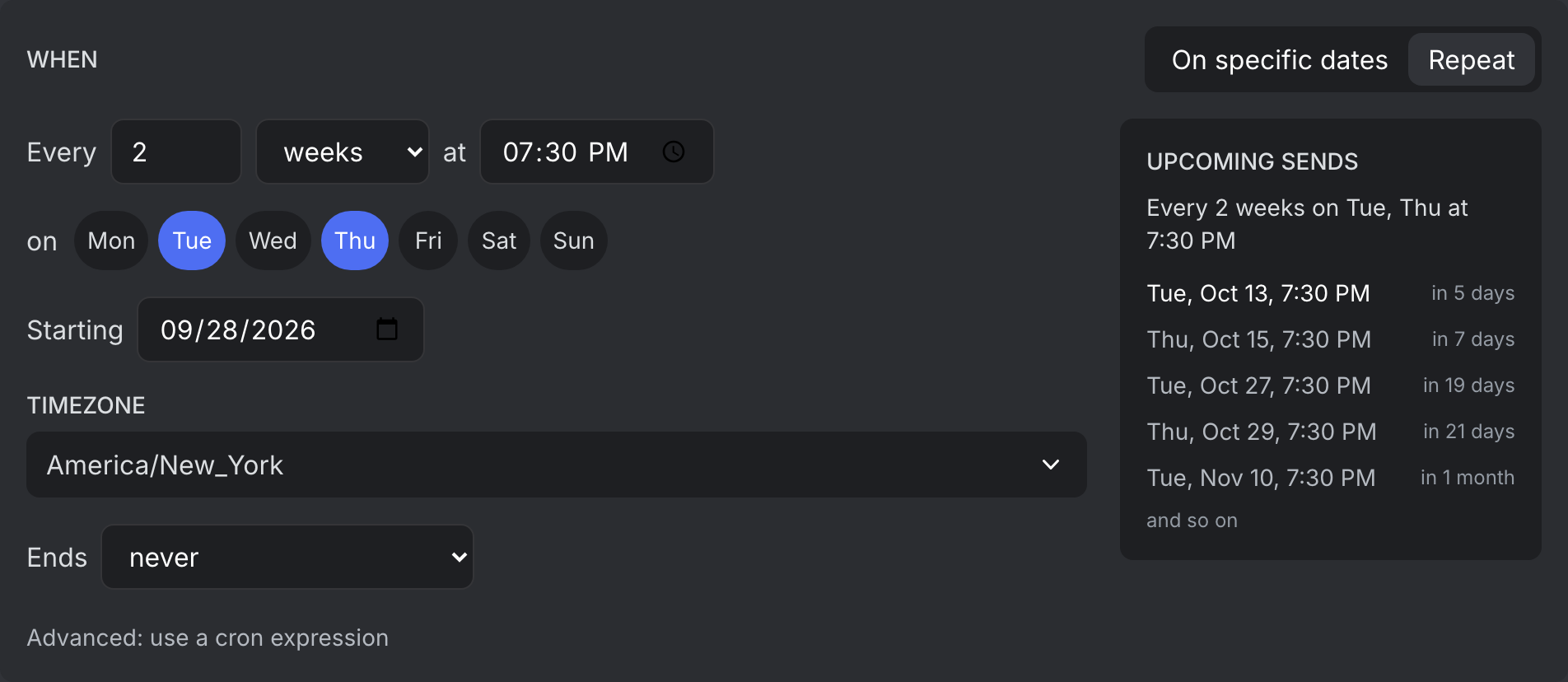Click the Starting date field 09/28/2026

281,329
